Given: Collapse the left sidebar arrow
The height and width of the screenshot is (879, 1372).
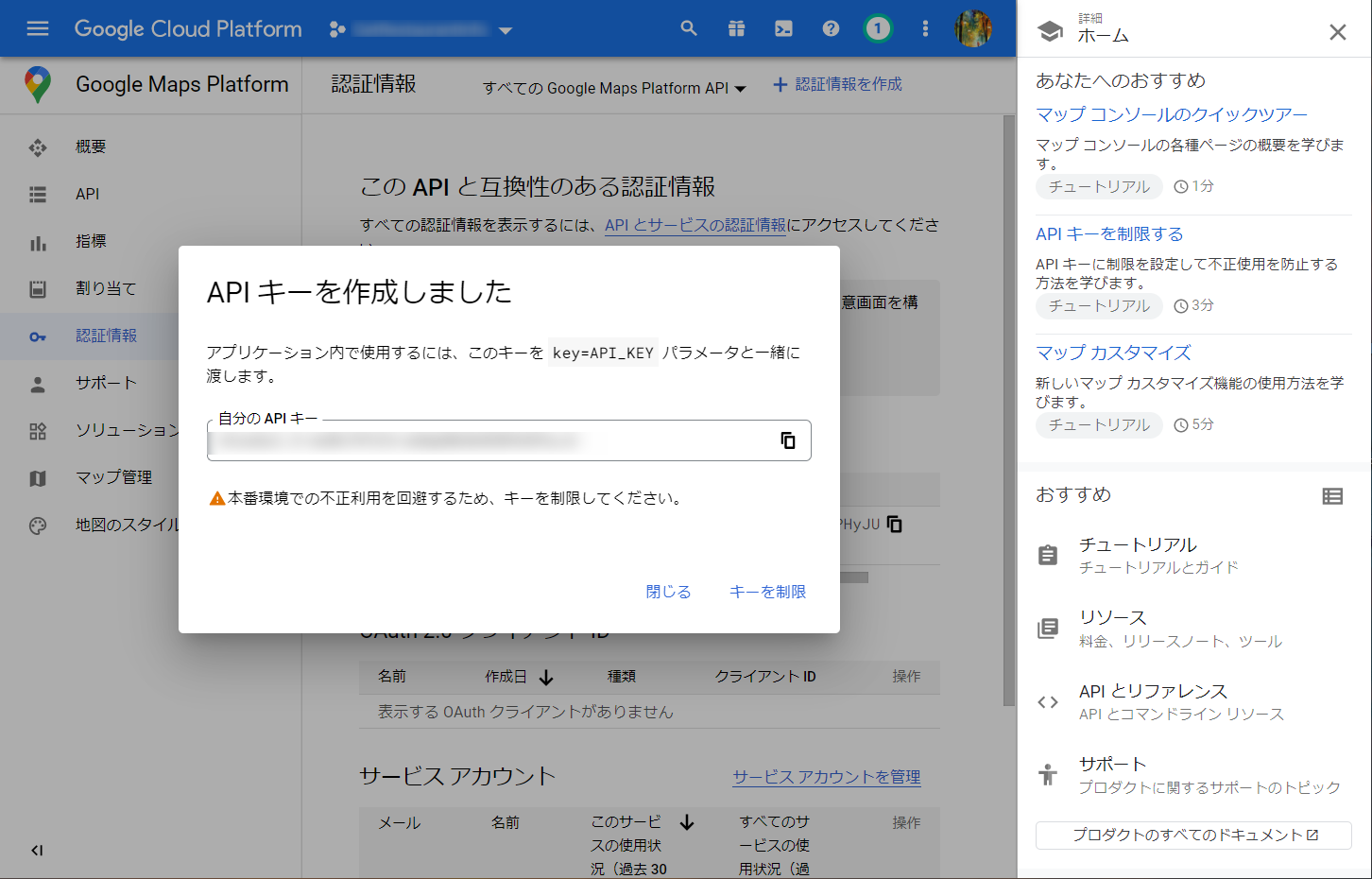Looking at the screenshot, I should tap(37, 850).
